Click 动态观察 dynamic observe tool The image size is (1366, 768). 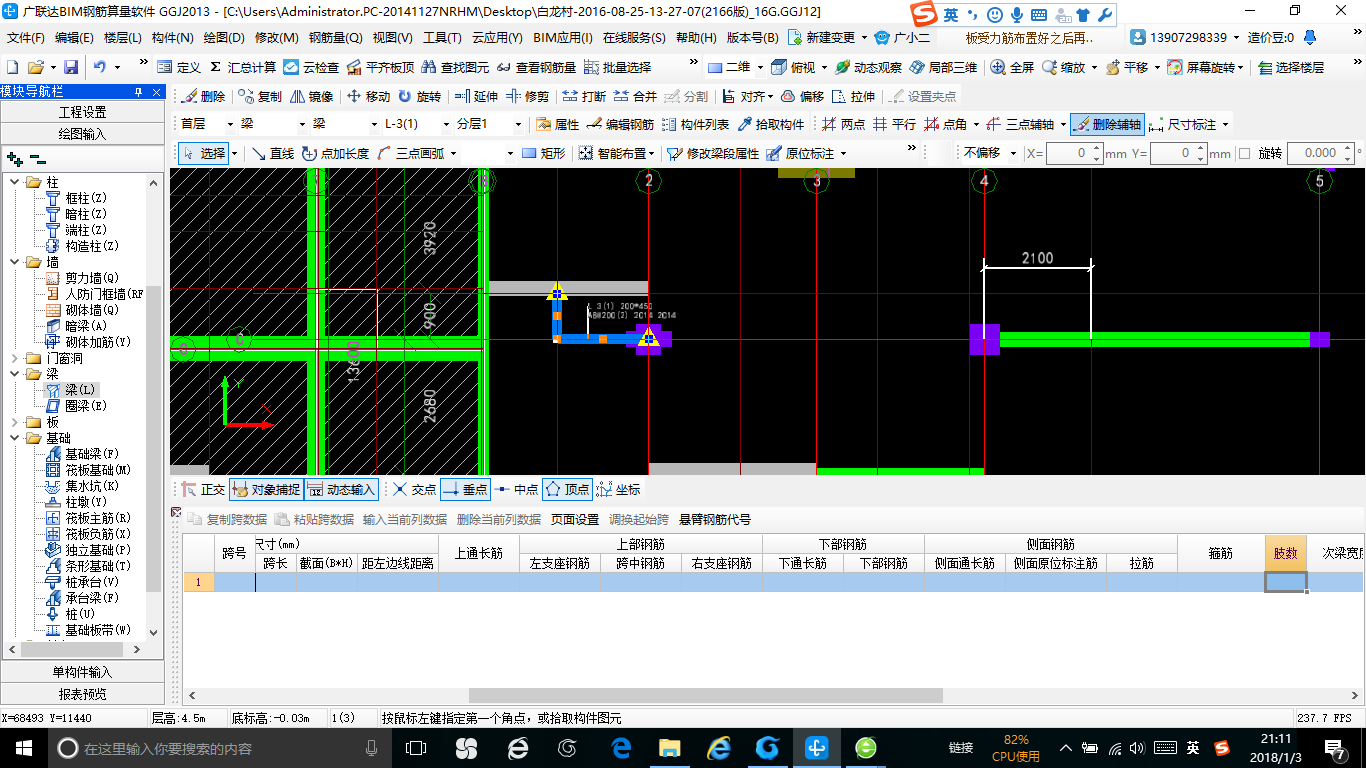click(x=868, y=67)
